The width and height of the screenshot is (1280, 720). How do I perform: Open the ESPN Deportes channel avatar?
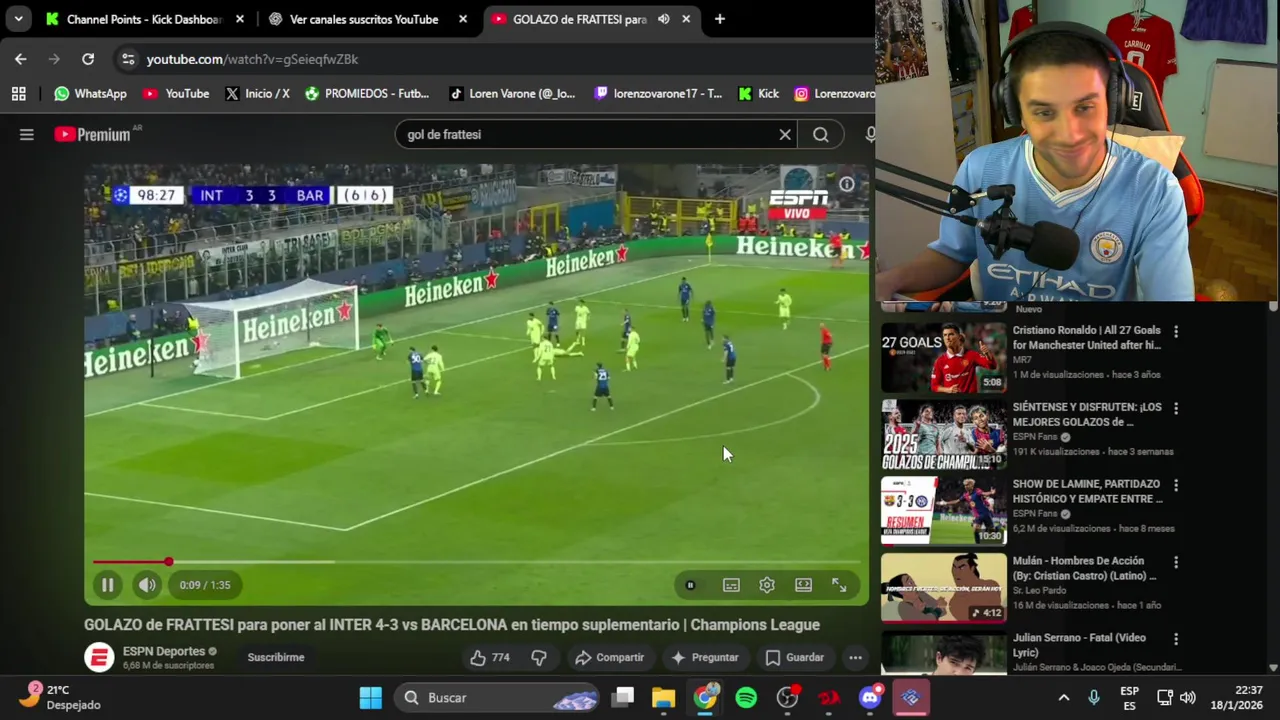[x=99, y=657]
